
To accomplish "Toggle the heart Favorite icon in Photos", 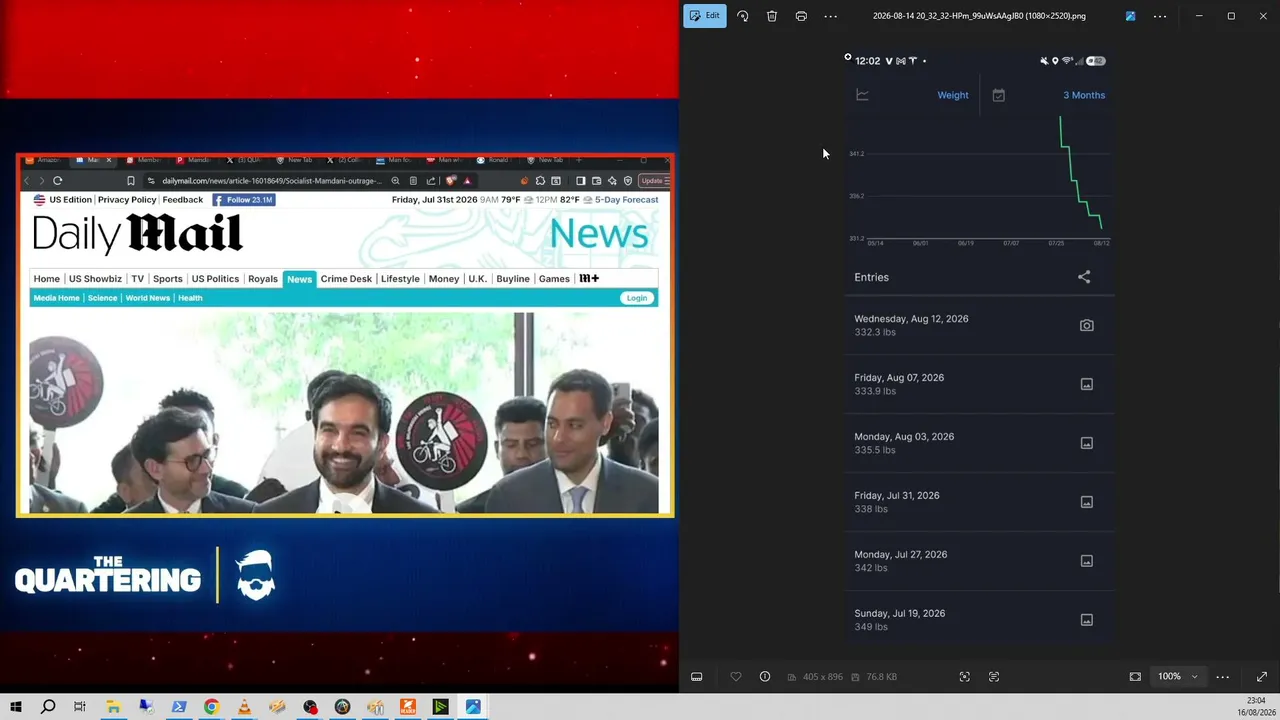I will [736, 677].
